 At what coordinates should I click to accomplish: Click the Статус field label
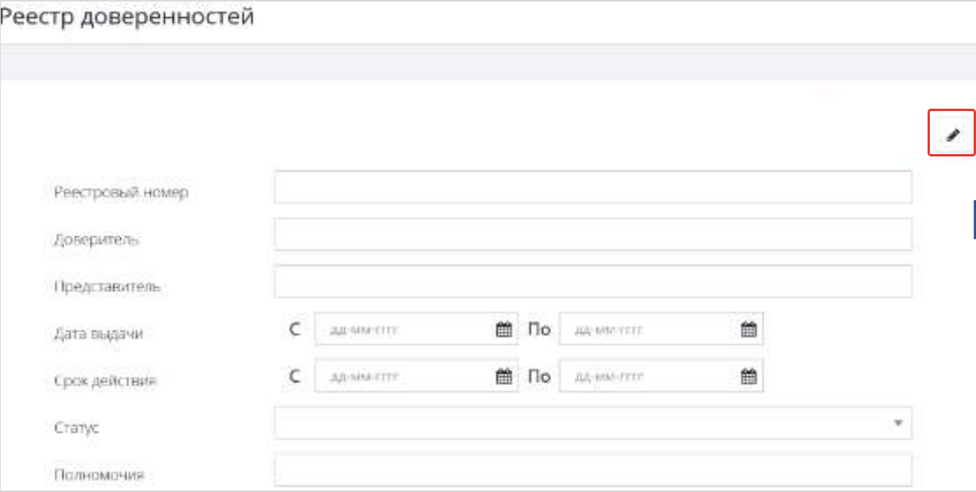click(x=76, y=428)
